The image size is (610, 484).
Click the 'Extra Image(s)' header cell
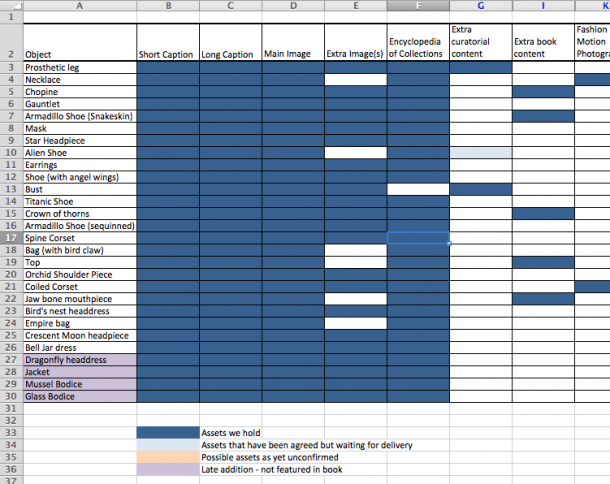tap(355, 54)
